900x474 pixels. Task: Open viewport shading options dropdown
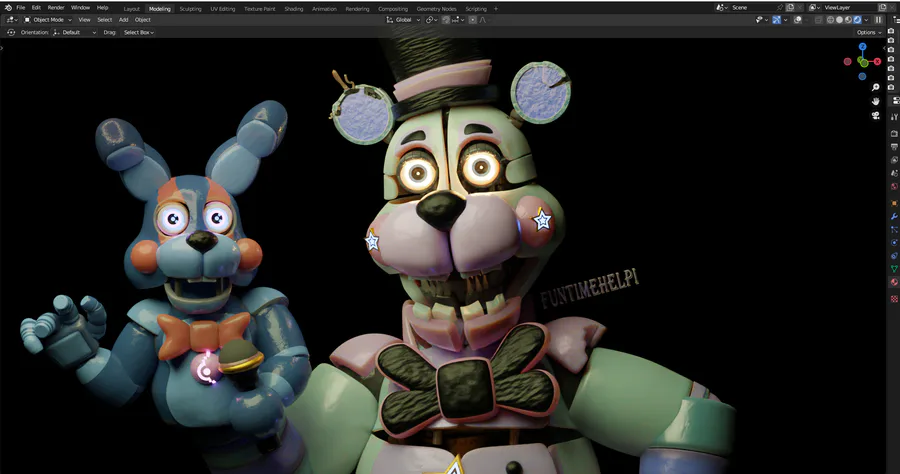866,20
